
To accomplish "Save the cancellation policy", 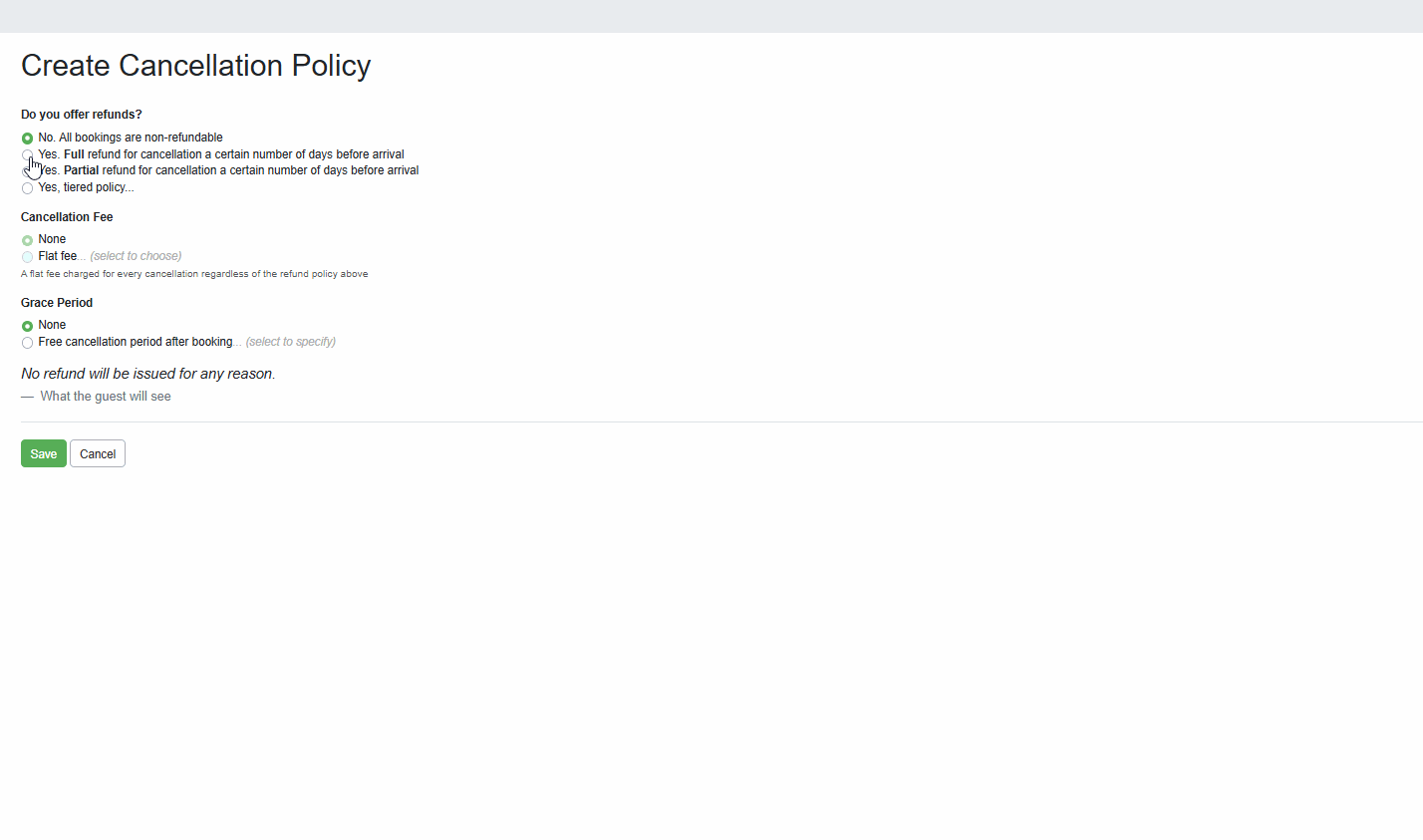I will click(43, 453).
